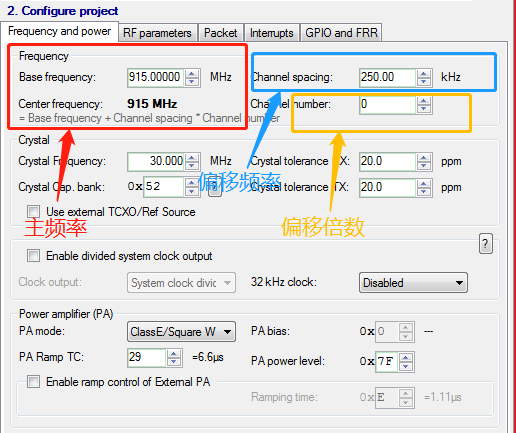Open the Packet tab
The image size is (516, 433).
221,33
